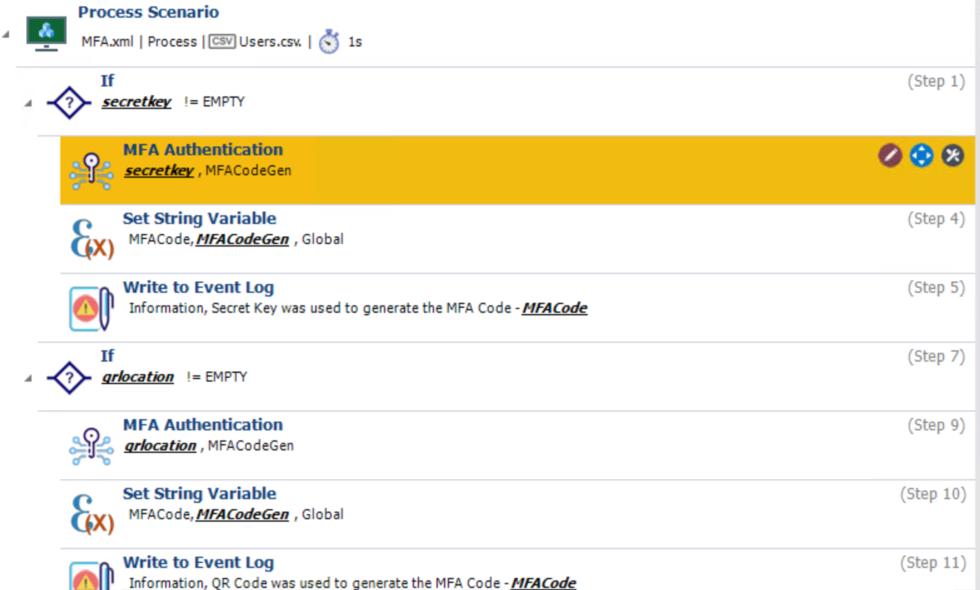Collapse the Process Scenario tree node
Viewport: 980px width, 590px height.
pos(7,33)
